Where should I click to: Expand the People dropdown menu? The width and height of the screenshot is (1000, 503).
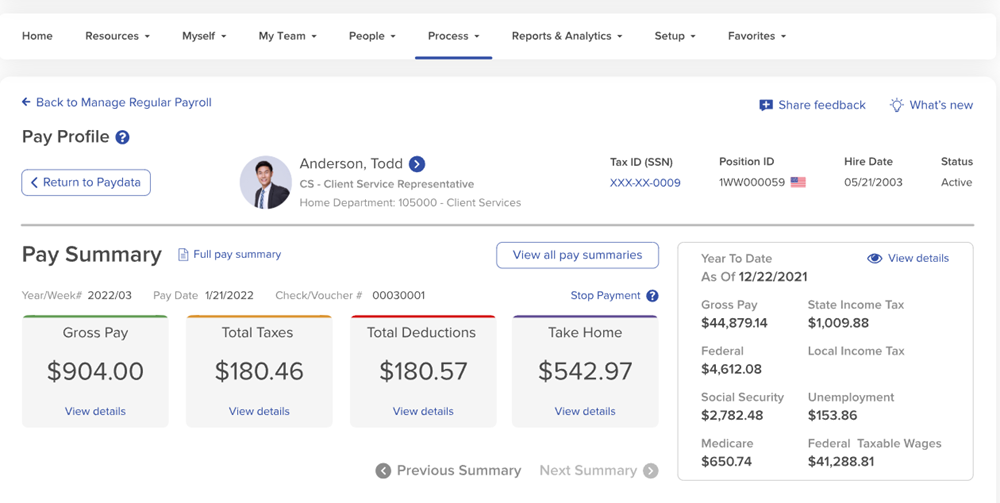tap(372, 36)
